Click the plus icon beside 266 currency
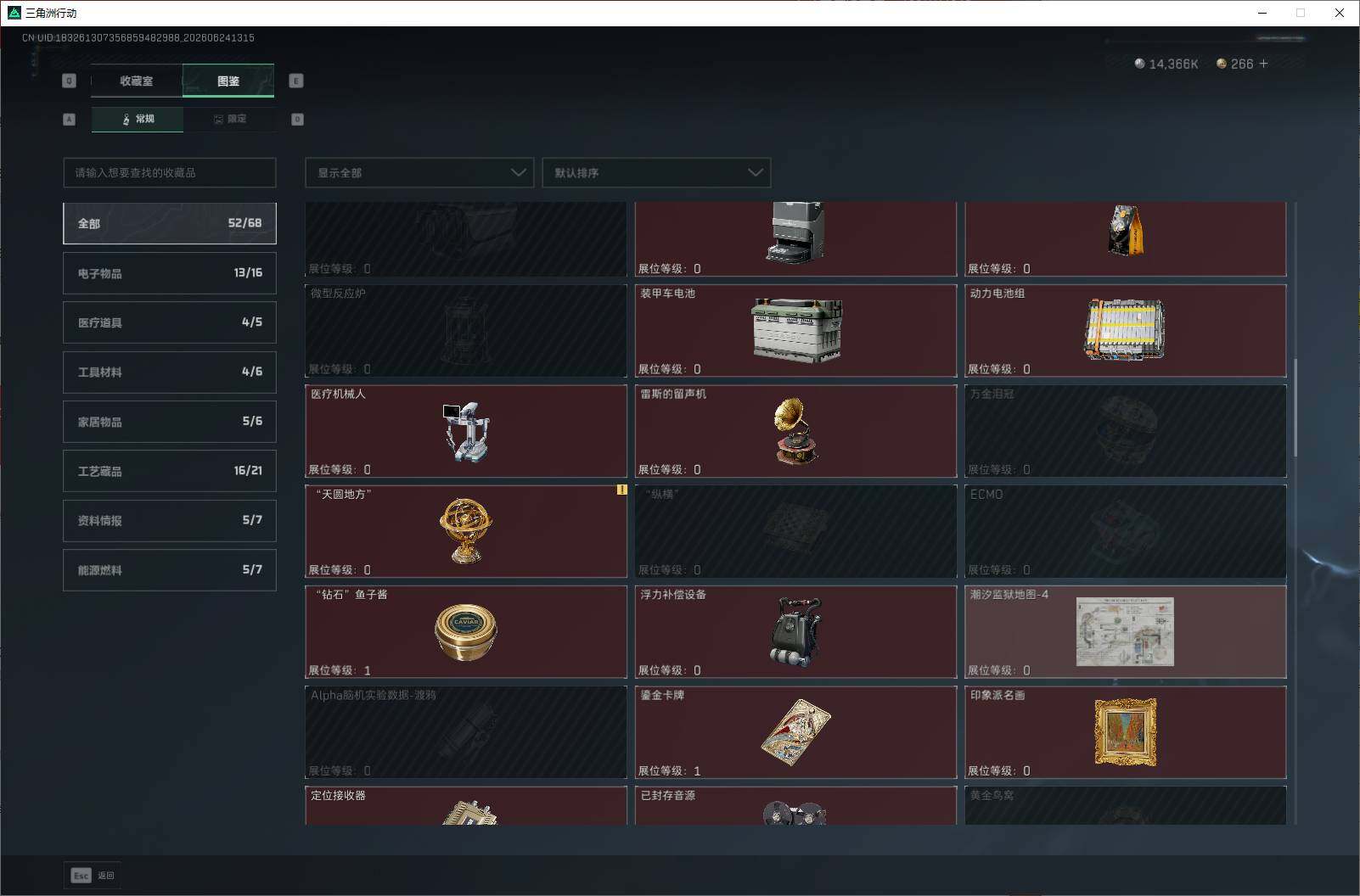Viewport: 1360px width, 896px height. [x=1263, y=64]
